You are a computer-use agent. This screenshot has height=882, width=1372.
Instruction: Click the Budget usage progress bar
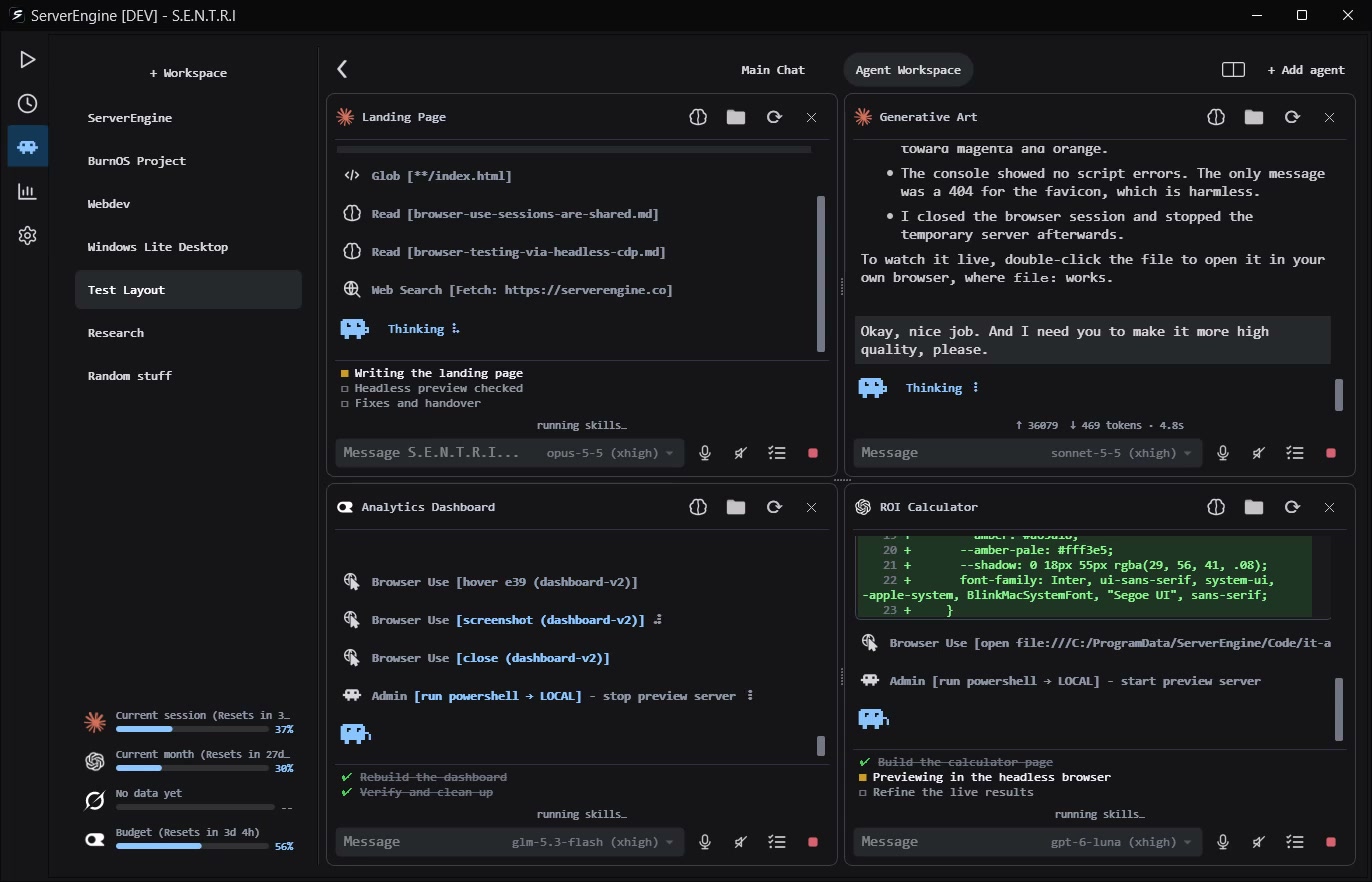pyautogui.click(x=195, y=846)
